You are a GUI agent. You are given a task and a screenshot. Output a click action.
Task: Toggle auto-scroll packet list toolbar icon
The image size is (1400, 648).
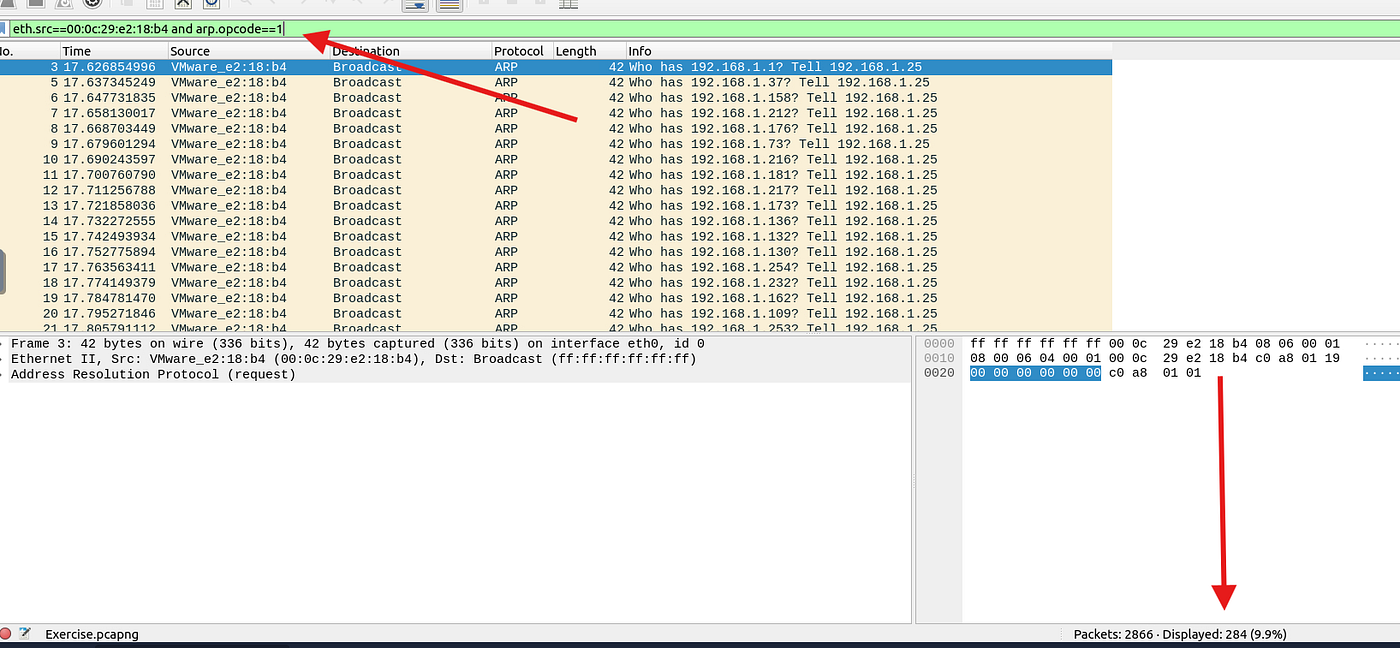pyautogui.click(x=415, y=4)
